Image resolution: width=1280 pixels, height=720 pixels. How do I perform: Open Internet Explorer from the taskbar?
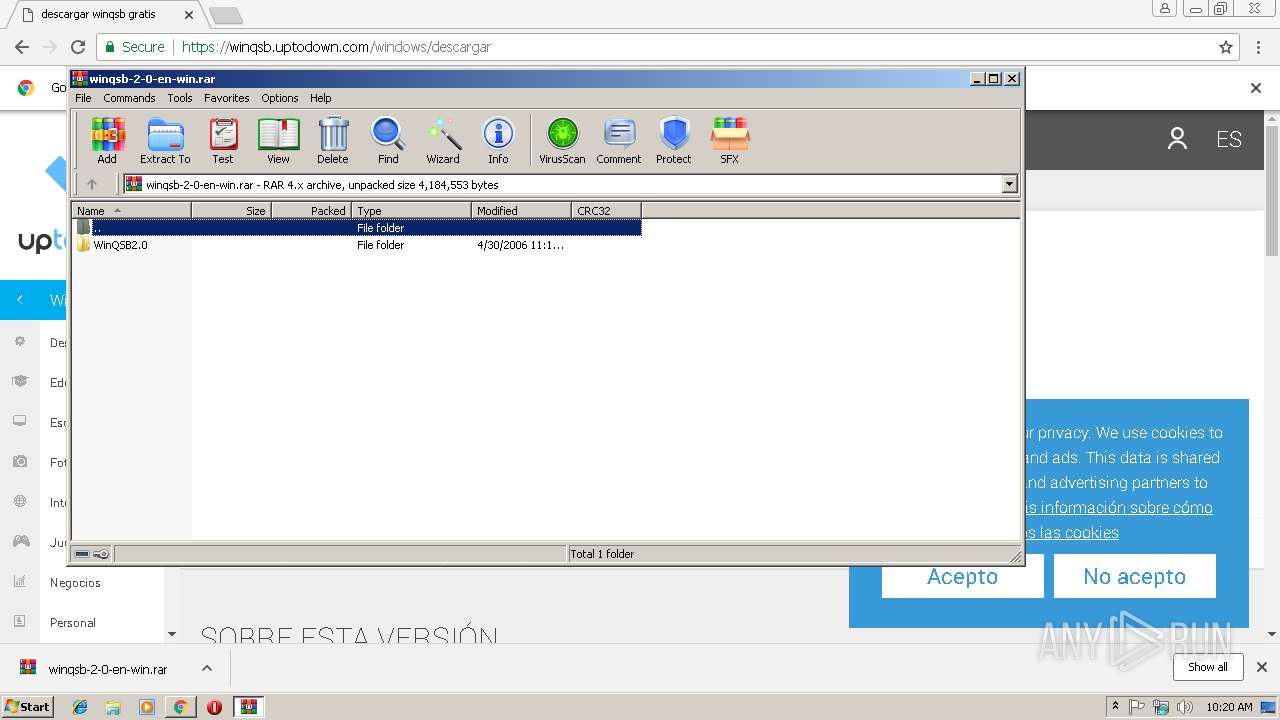[x=80, y=707]
